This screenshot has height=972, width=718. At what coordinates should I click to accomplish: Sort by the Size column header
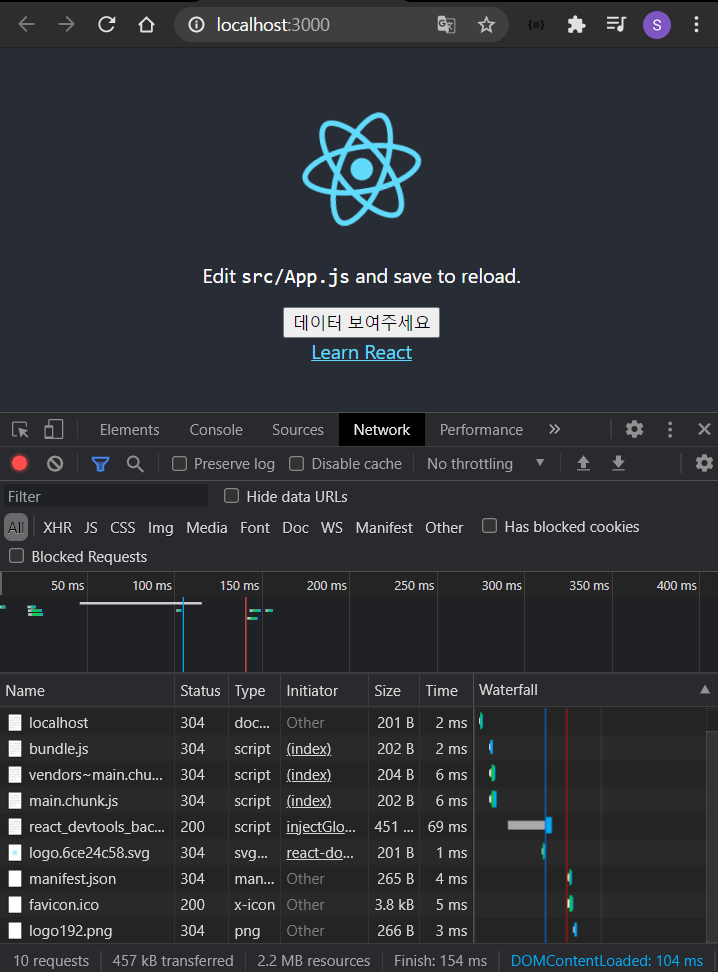tap(394, 691)
